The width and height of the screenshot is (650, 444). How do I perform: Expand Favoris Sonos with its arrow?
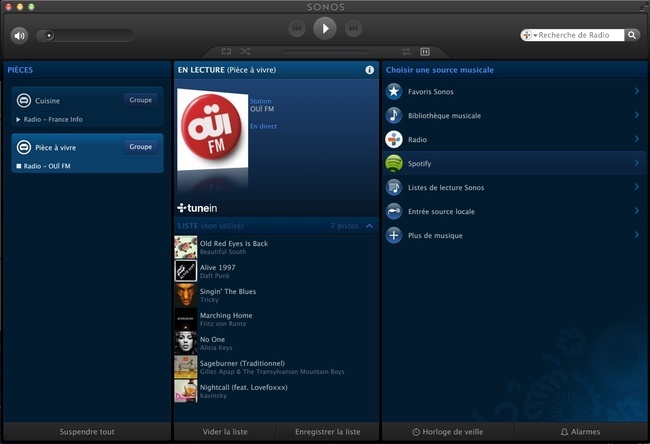pyautogui.click(x=637, y=91)
